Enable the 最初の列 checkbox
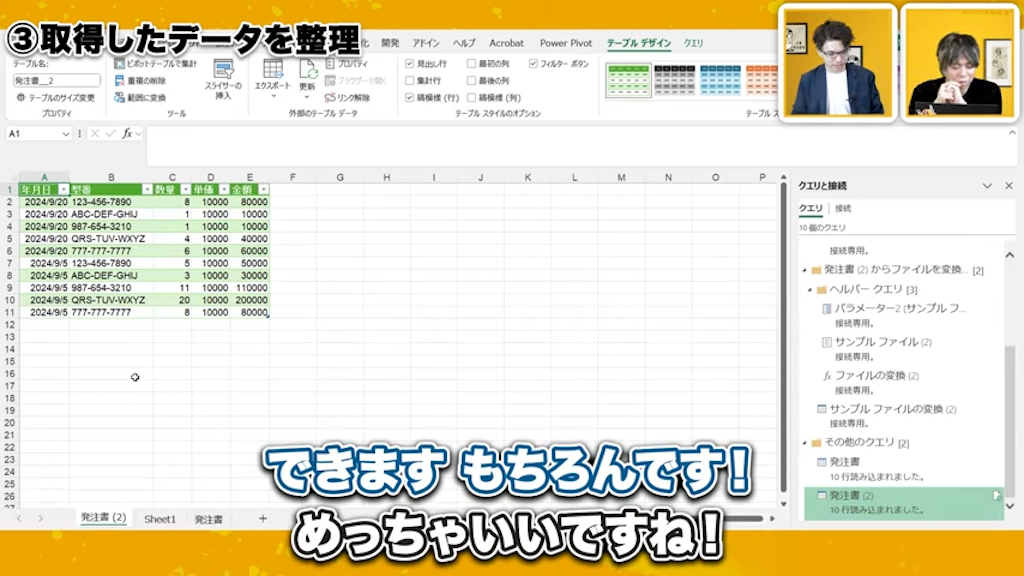The image size is (1024, 576). click(470, 64)
